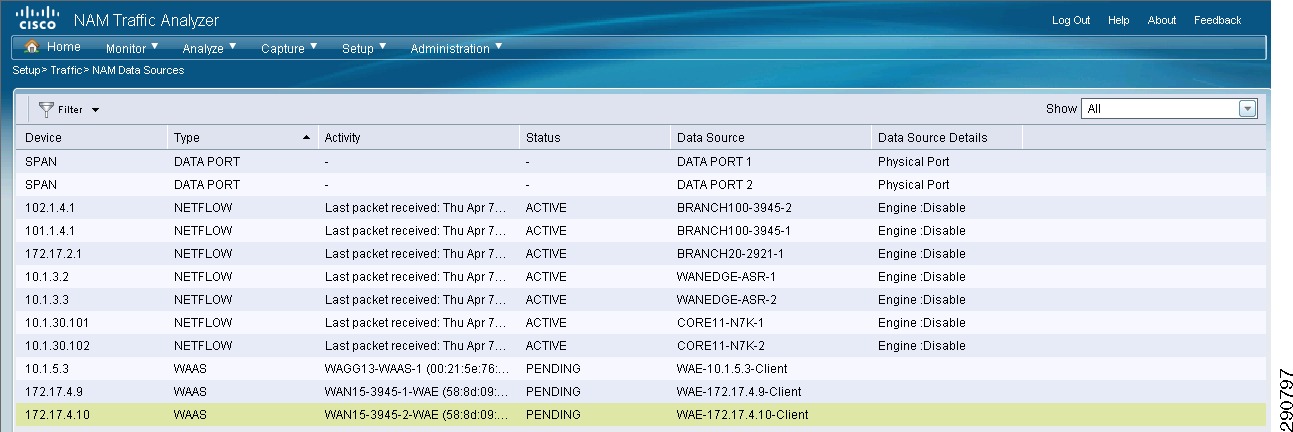Click CORE11-N7K-2 data source cell

pos(720,345)
